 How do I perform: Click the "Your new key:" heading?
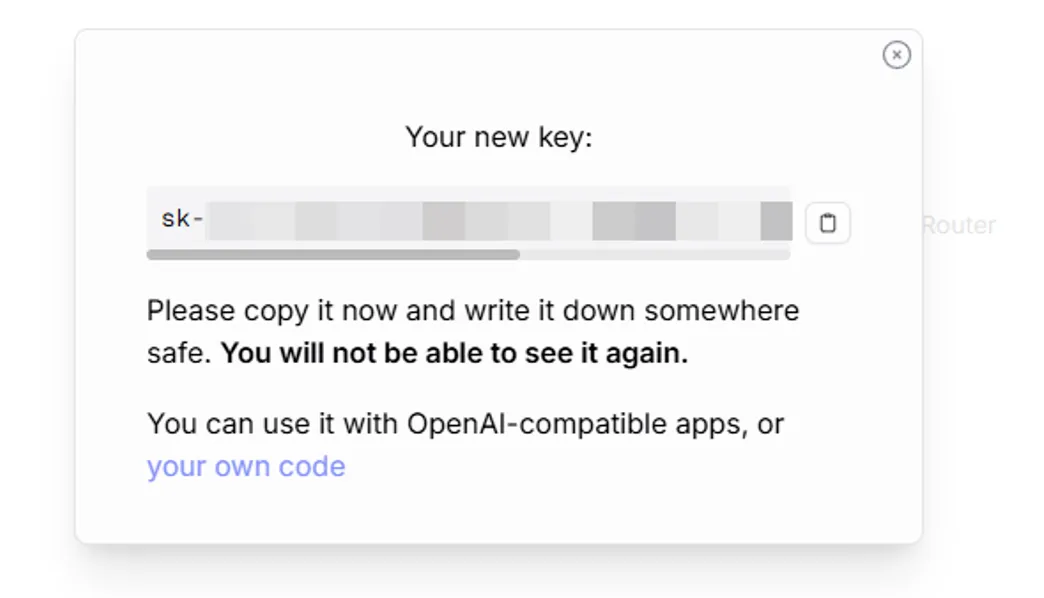click(x=498, y=137)
